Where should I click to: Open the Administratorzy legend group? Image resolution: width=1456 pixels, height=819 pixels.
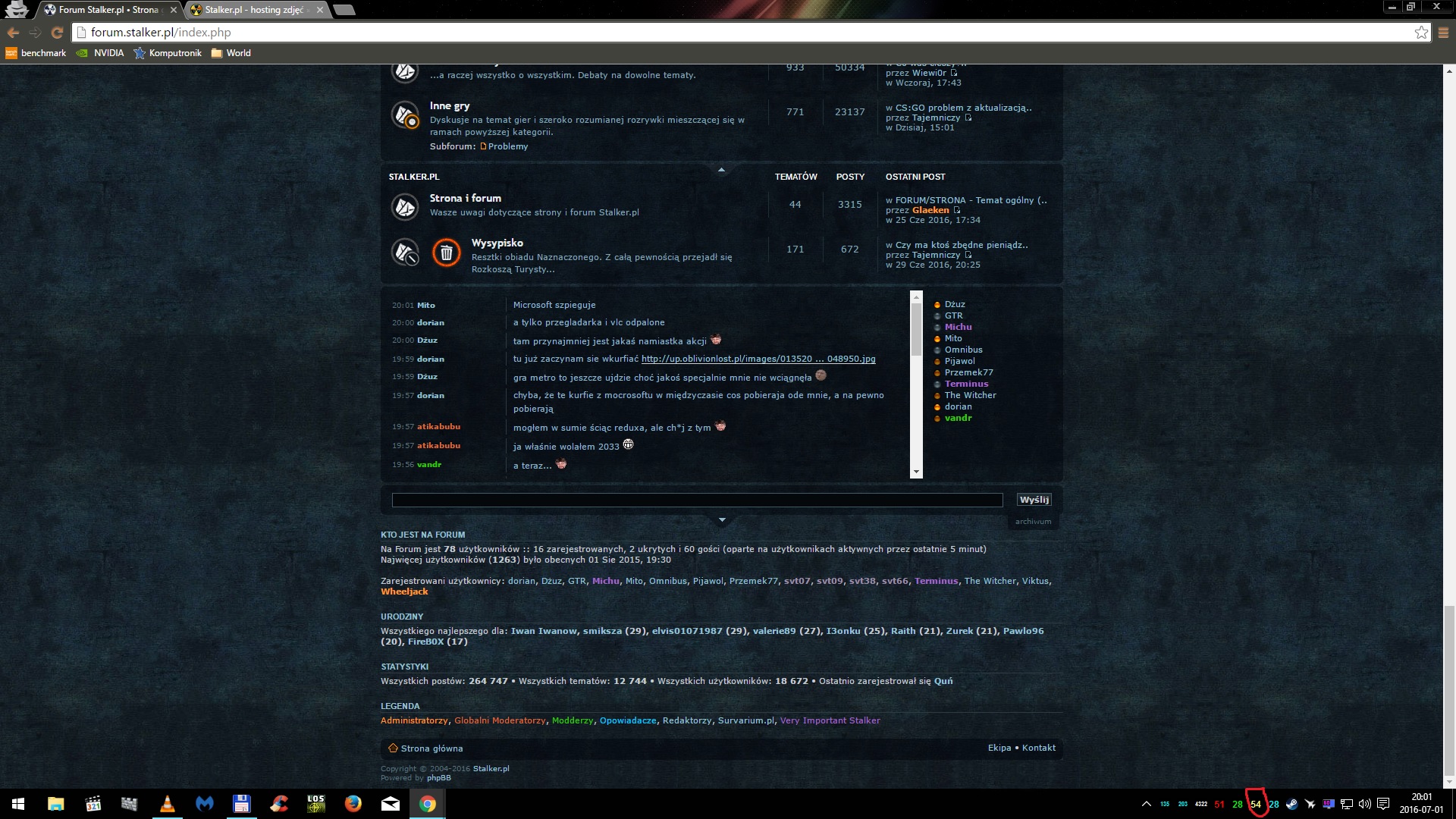click(x=414, y=720)
